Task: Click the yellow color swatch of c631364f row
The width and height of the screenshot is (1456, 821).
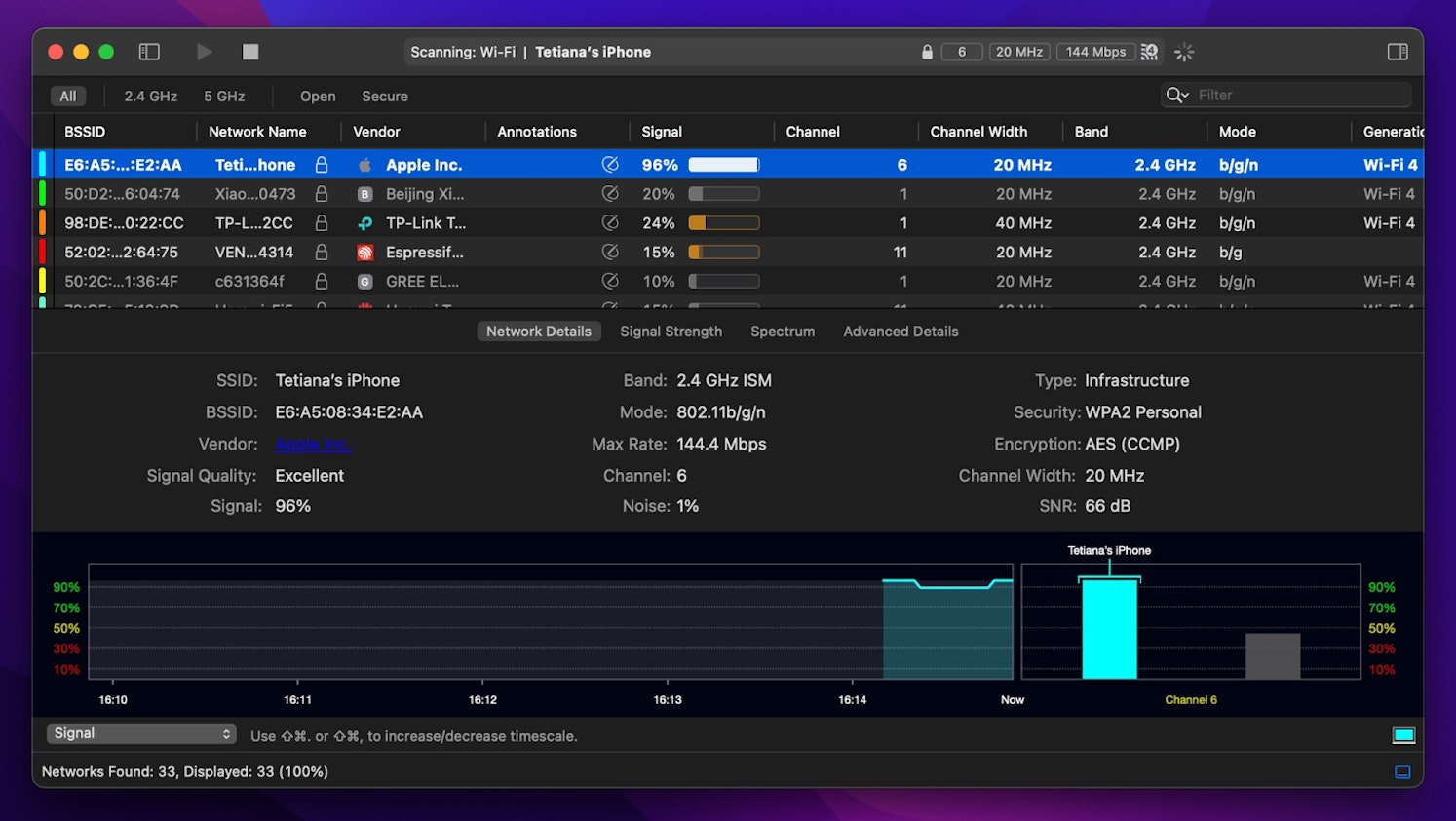Action: point(42,281)
